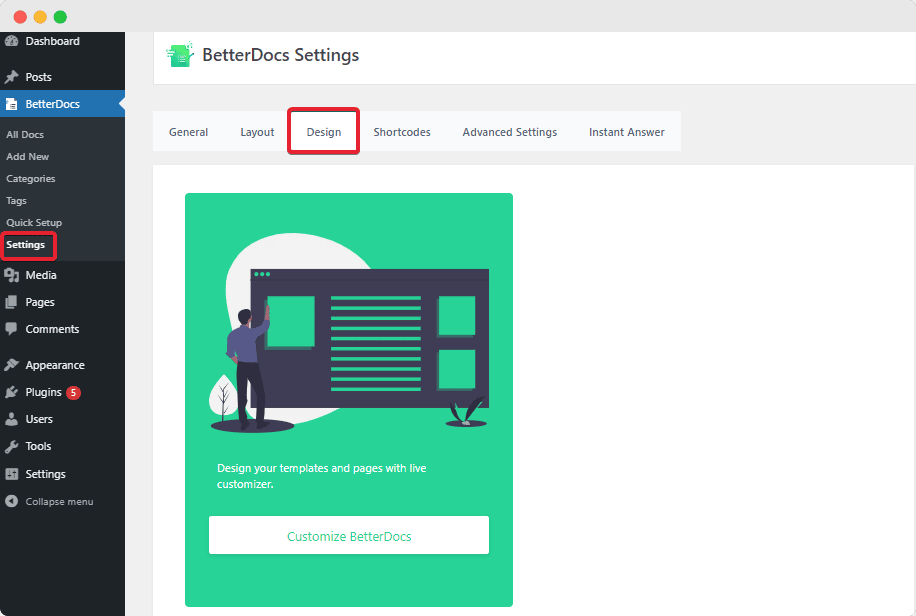Viewport: 916px width, 616px height.
Task: Click the Plugins plug icon
Action: coord(11,392)
